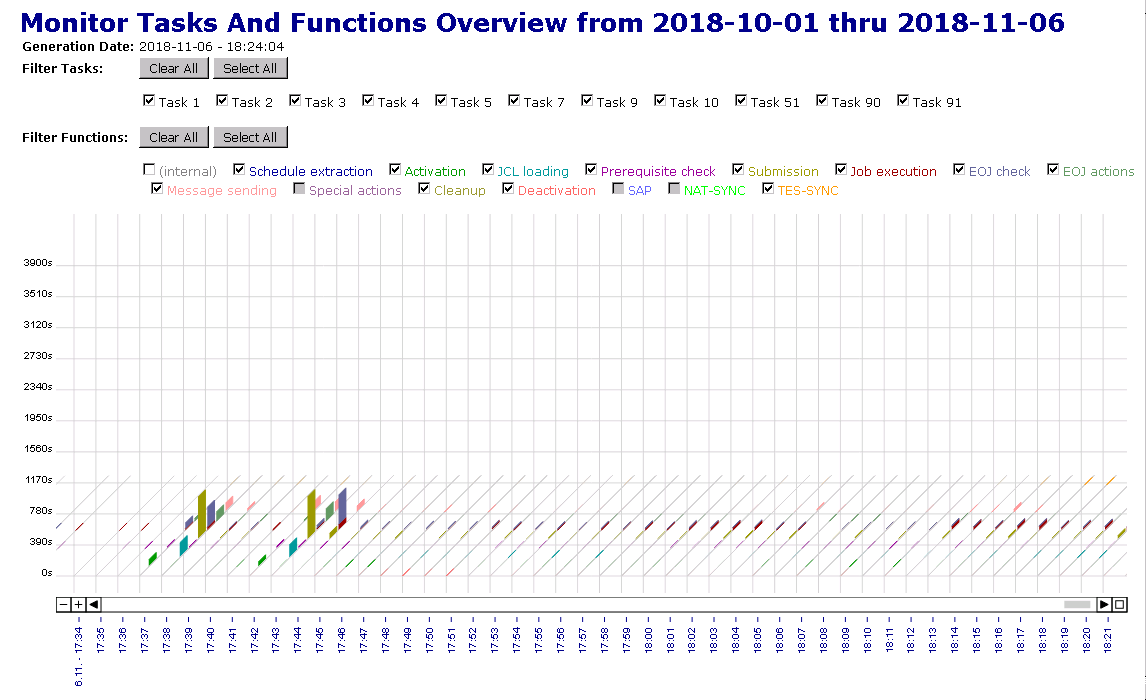The width and height of the screenshot is (1146, 700).
Task: Enable the (internal) functions checkbox
Action: (148, 169)
